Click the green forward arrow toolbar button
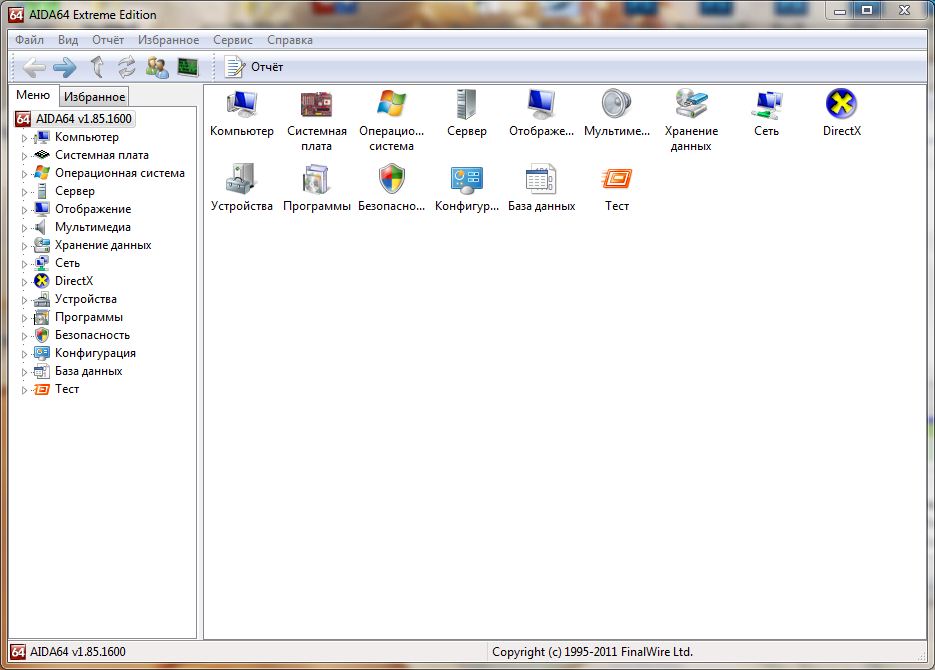This screenshot has width=935, height=670. 65,67
